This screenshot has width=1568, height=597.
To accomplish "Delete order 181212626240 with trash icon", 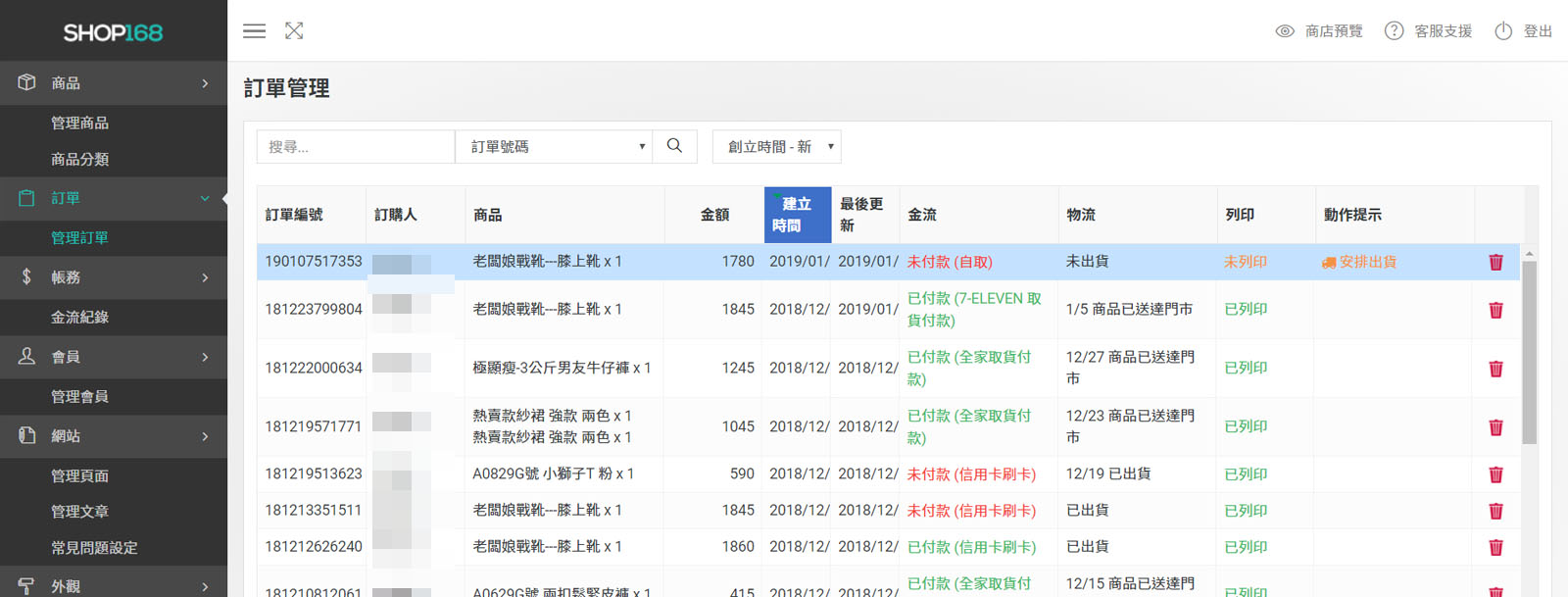I will (x=1495, y=547).
